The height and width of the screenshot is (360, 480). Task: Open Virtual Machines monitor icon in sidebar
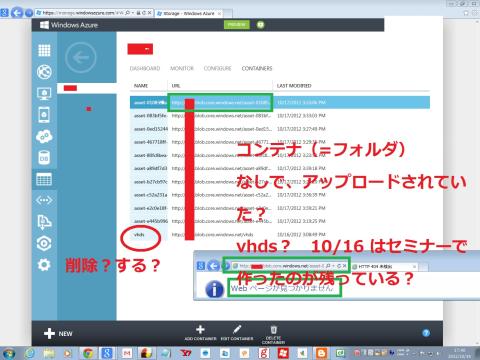coord(44,93)
